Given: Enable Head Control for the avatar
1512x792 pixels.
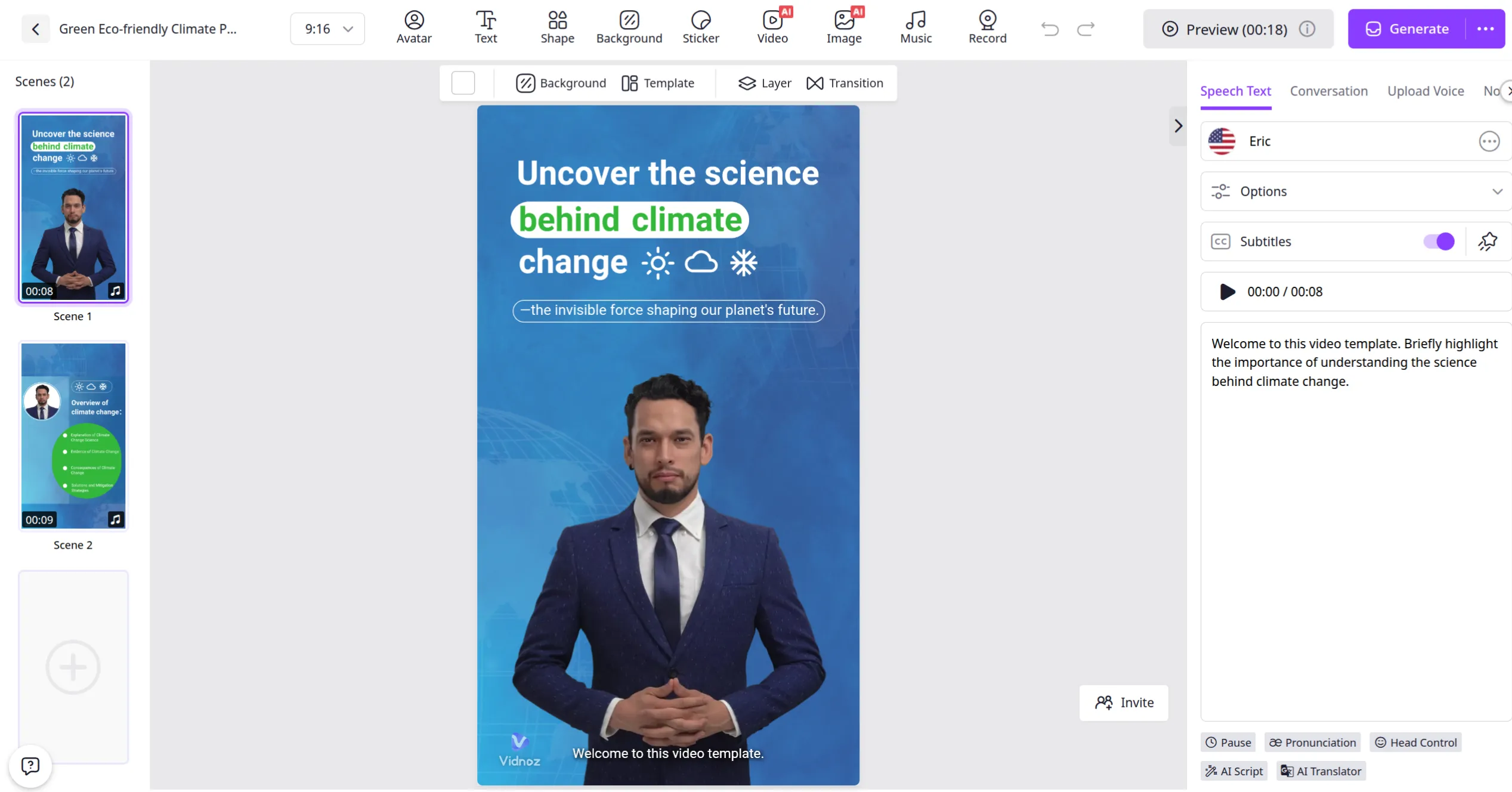Looking at the screenshot, I should [1416, 742].
